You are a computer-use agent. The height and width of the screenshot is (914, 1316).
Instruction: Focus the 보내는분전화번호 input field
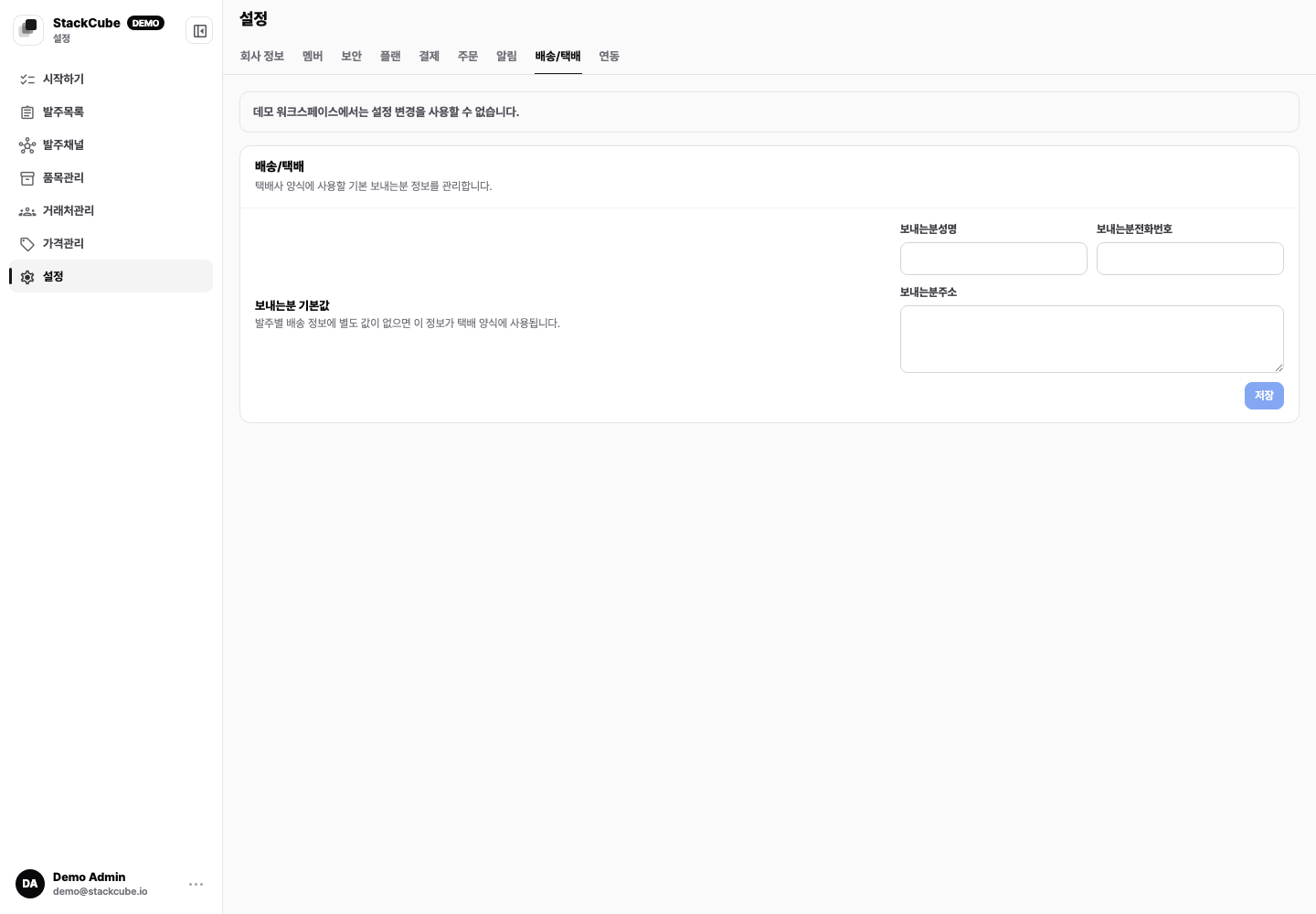tap(1190, 259)
